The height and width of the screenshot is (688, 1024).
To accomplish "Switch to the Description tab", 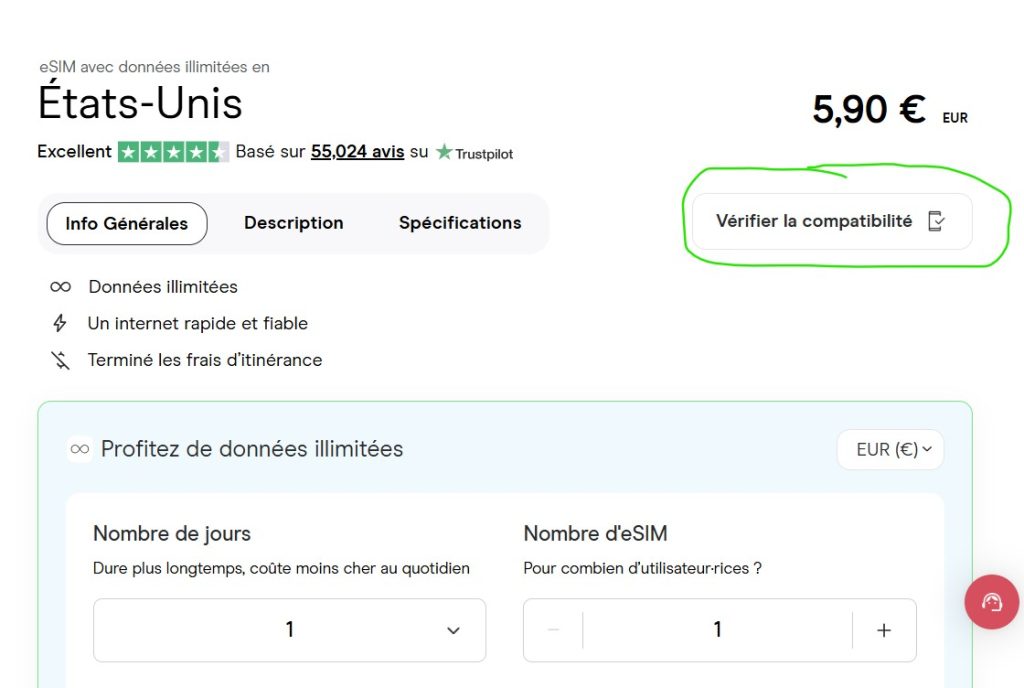I will point(293,223).
